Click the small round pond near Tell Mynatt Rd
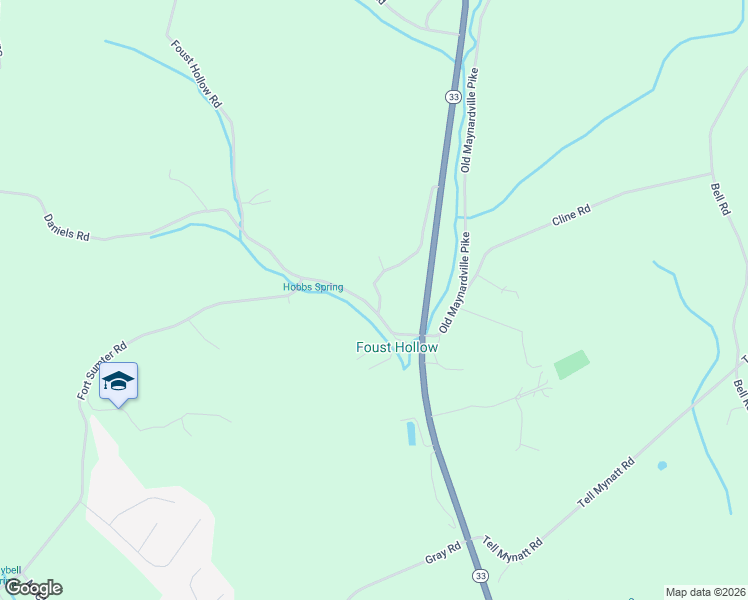The width and height of the screenshot is (748, 600). coord(662,466)
